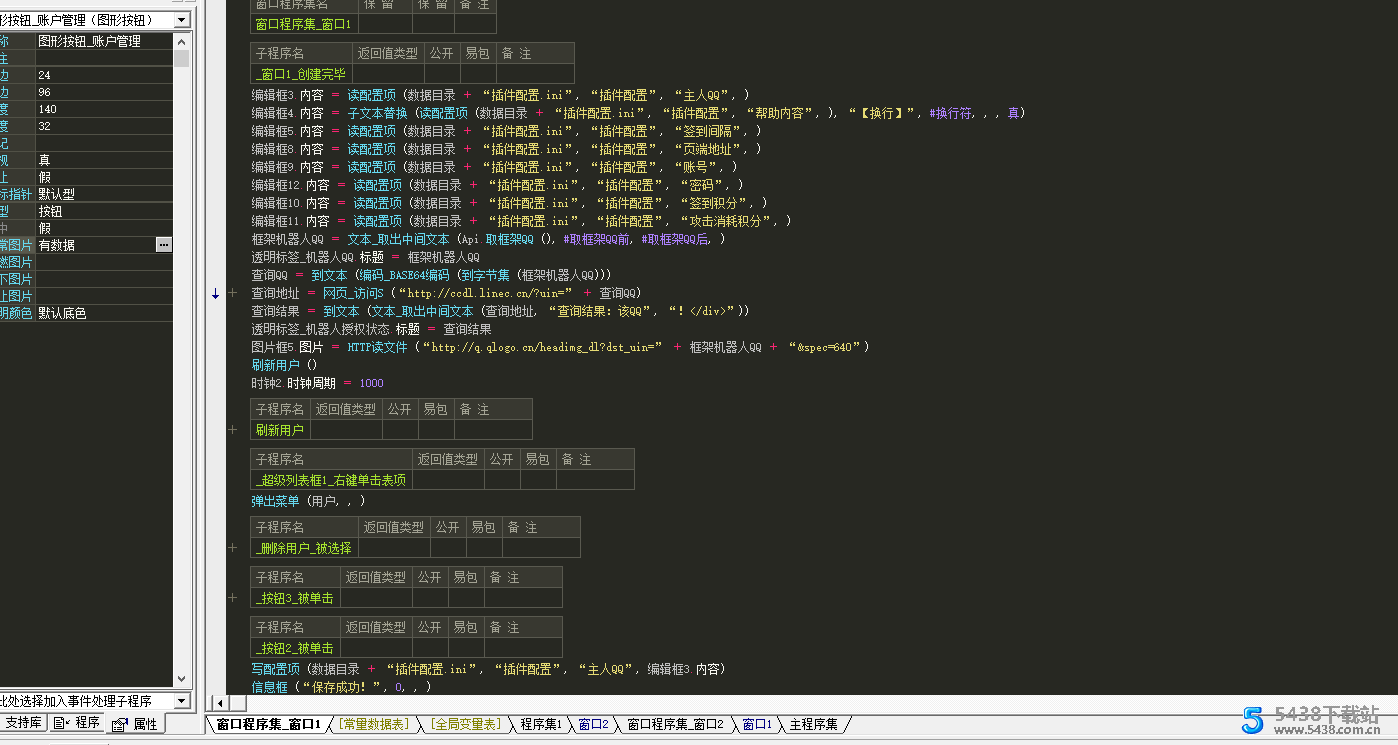1398x745 pixels.
Task: Open the 主程序集 tab
Action: (x=814, y=724)
